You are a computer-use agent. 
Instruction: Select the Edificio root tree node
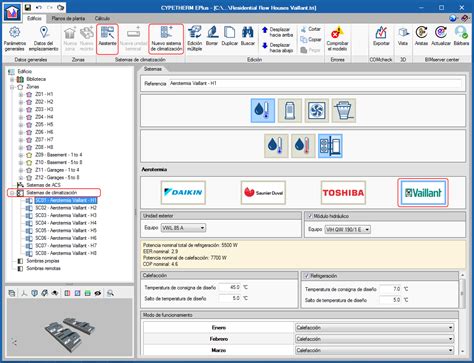tap(24, 72)
